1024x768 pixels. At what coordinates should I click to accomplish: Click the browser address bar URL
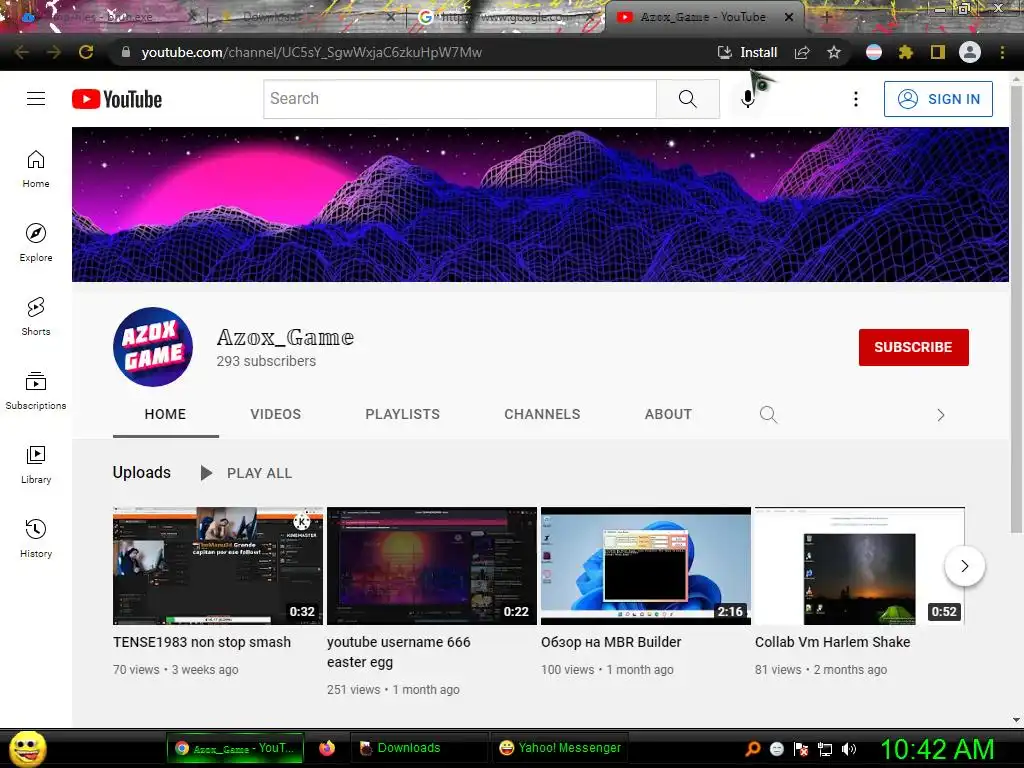point(312,52)
